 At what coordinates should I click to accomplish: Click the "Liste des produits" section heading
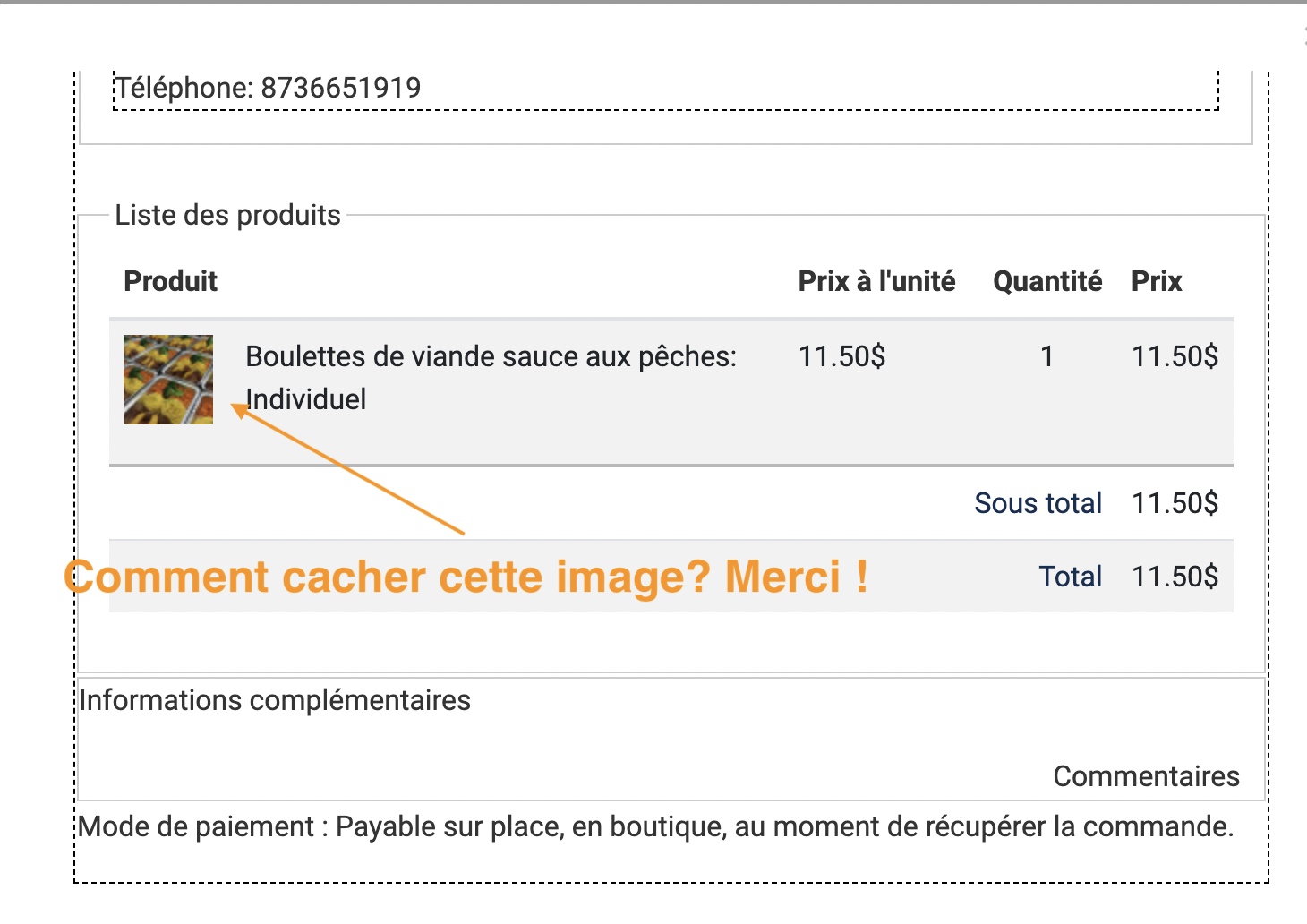[227, 216]
